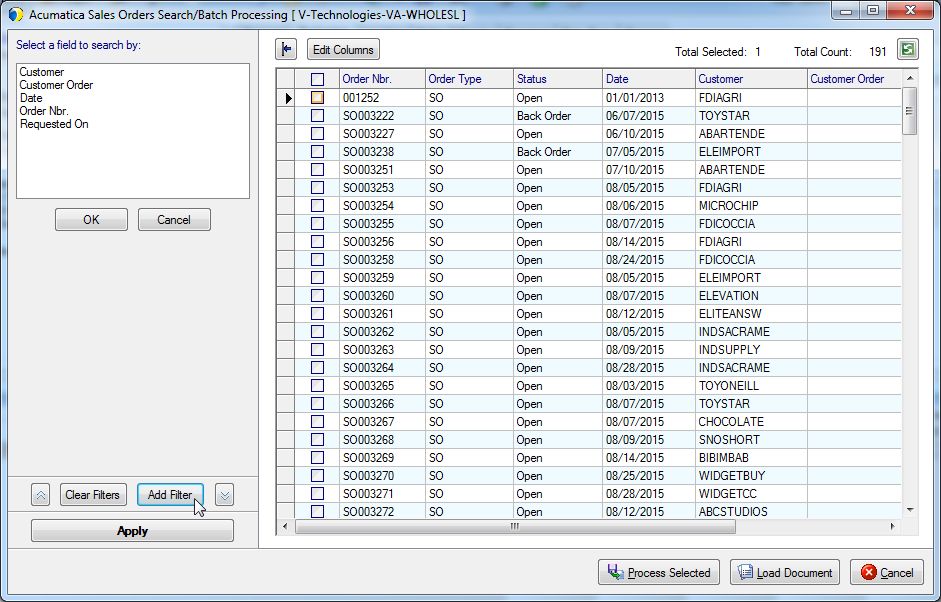
Task: Check the box for order SO003272
Action: click(317, 511)
